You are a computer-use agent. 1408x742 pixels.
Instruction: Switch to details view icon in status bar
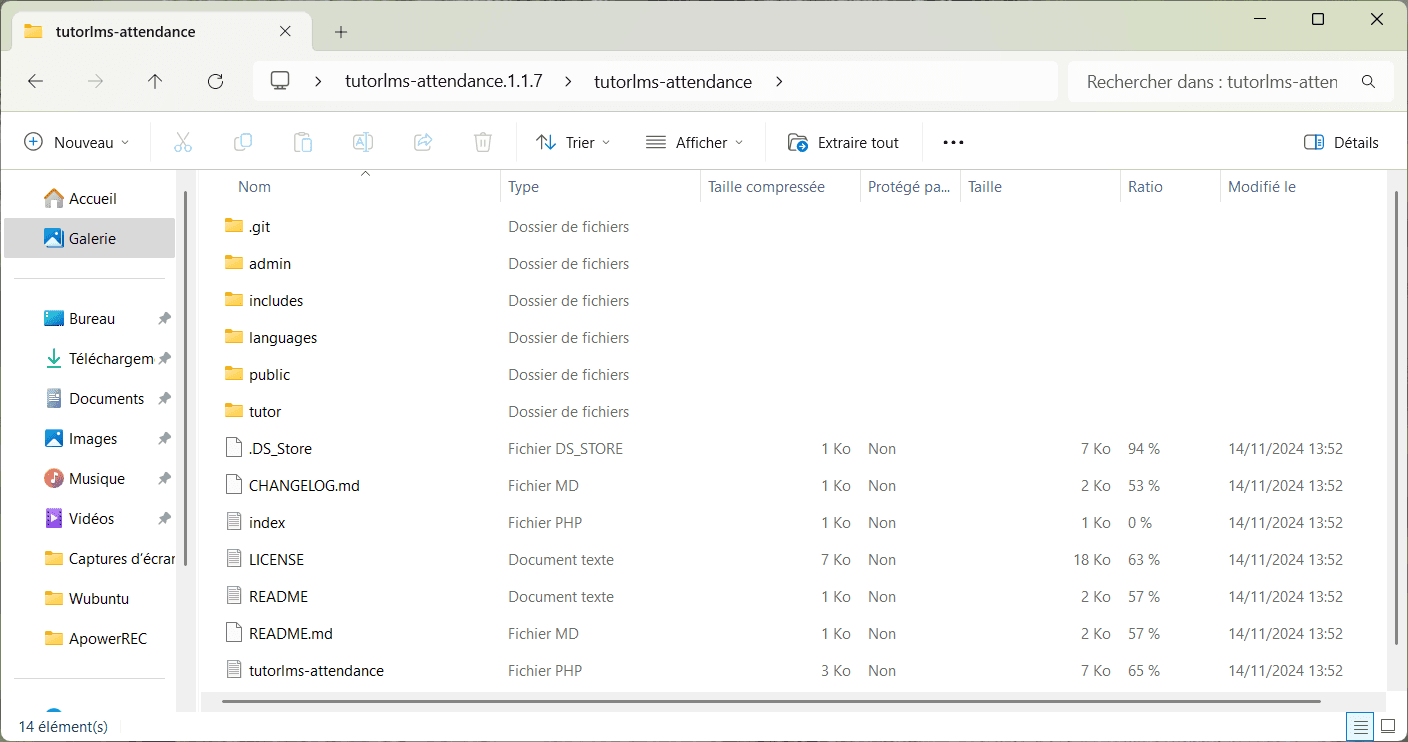[x=1360, y=725]
